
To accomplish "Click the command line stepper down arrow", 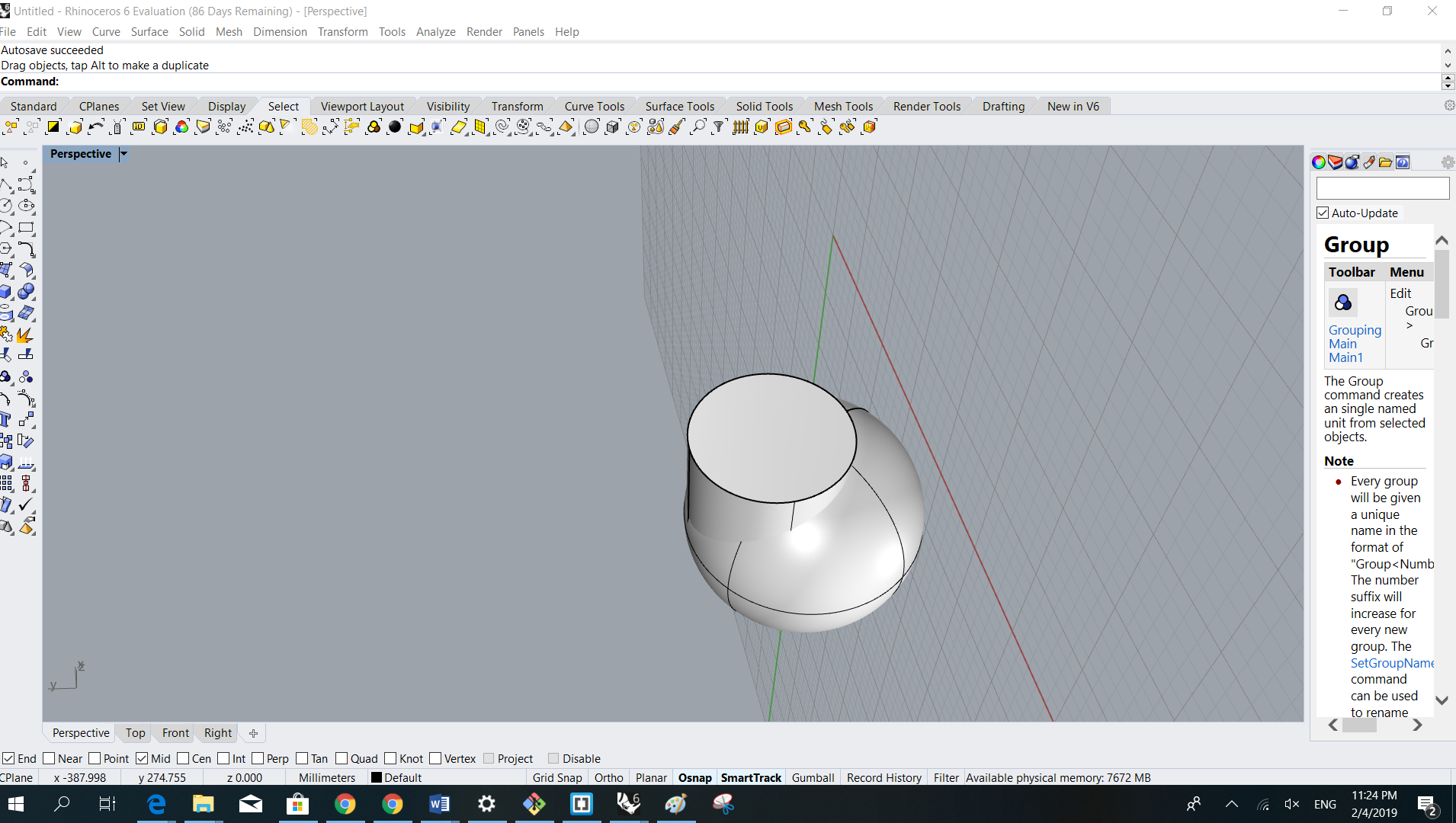I will tap(1448, 86).
